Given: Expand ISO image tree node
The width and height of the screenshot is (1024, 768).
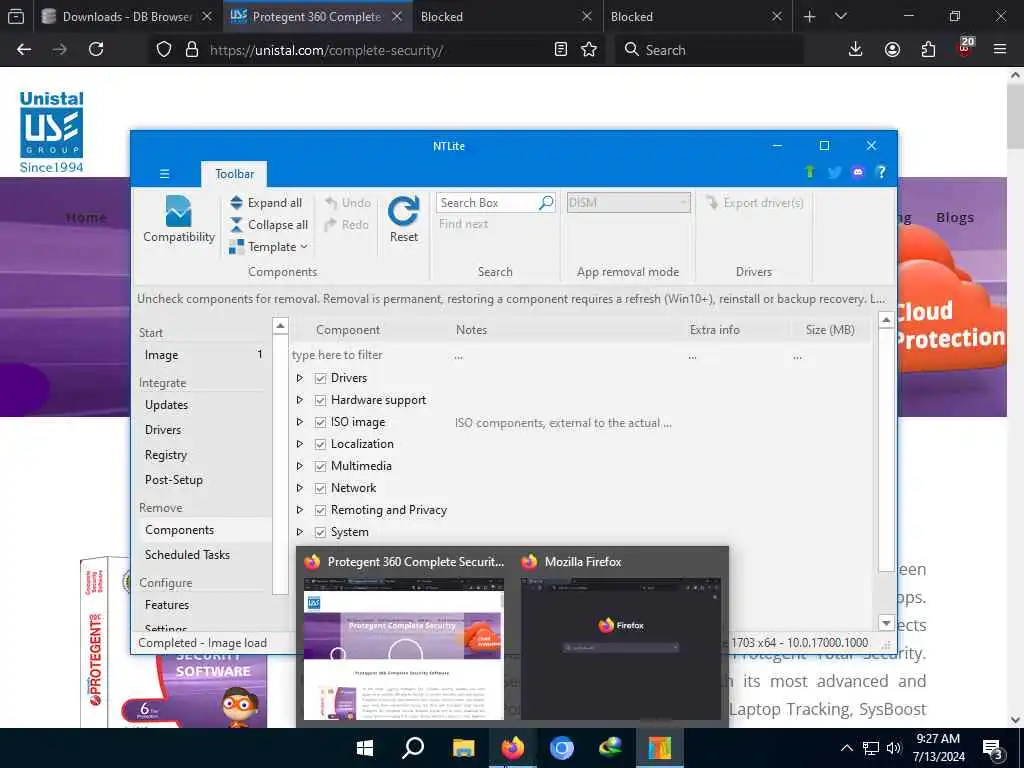Looking at the screenshot, I should (300, 423).
